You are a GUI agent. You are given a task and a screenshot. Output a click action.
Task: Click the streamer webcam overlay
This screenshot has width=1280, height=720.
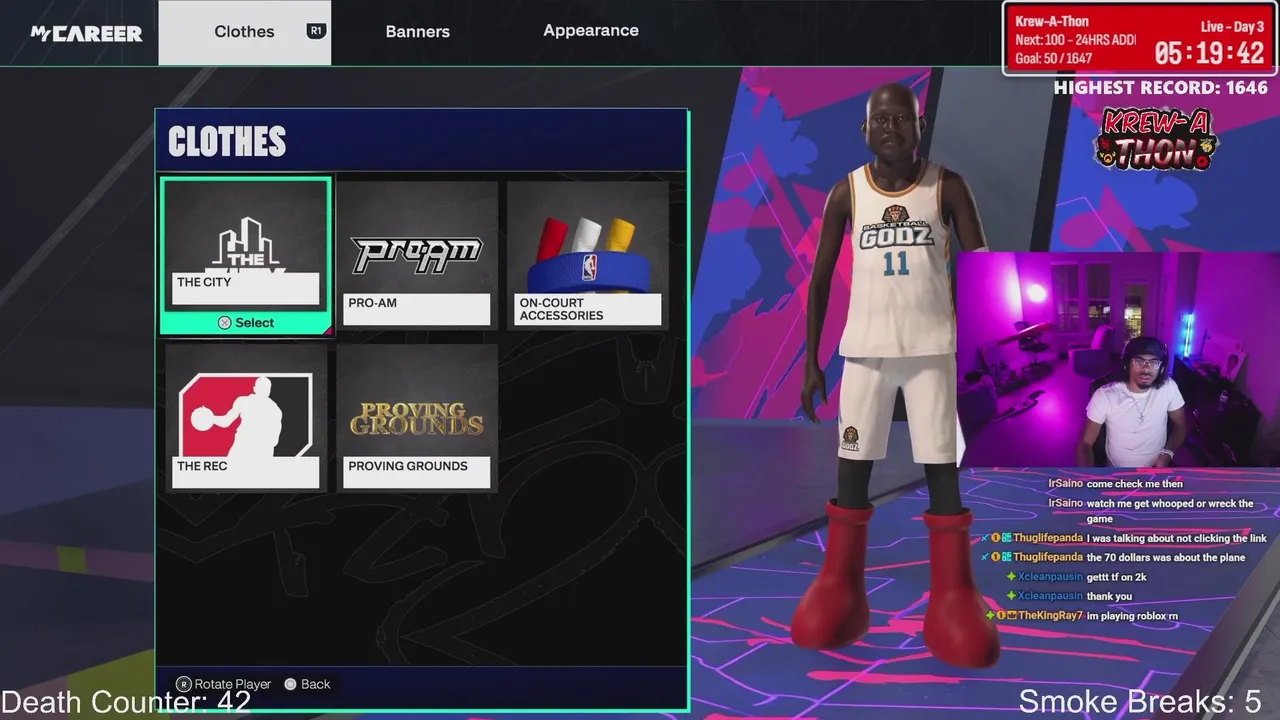tap(1118, 359)
